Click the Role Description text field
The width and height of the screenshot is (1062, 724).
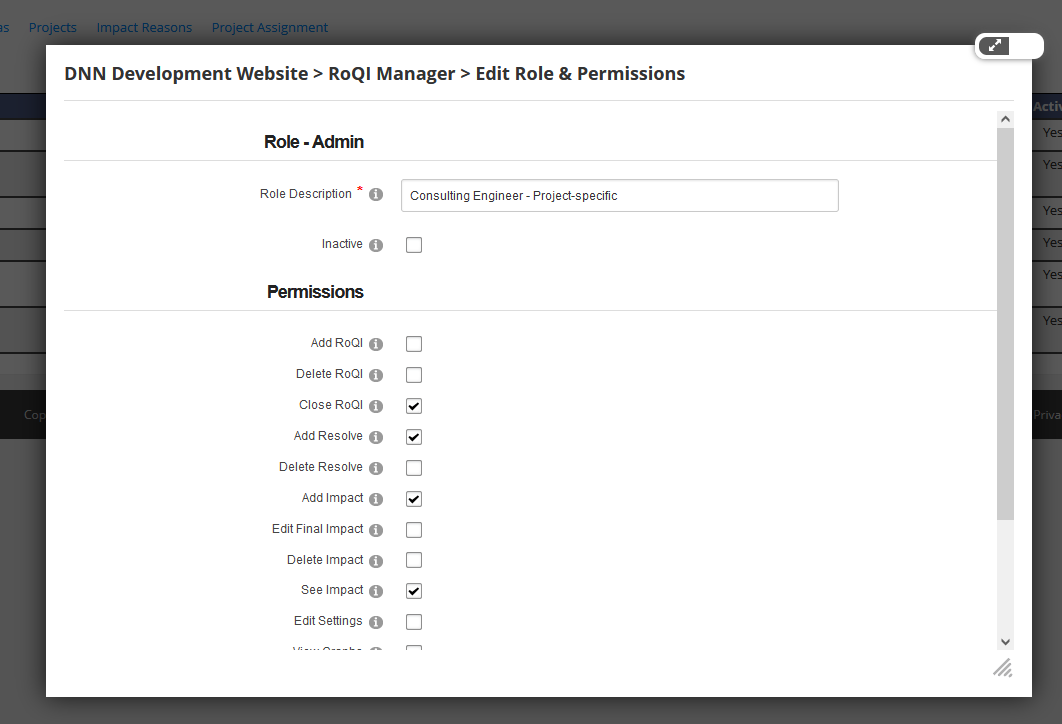click(x=619, y=196)
